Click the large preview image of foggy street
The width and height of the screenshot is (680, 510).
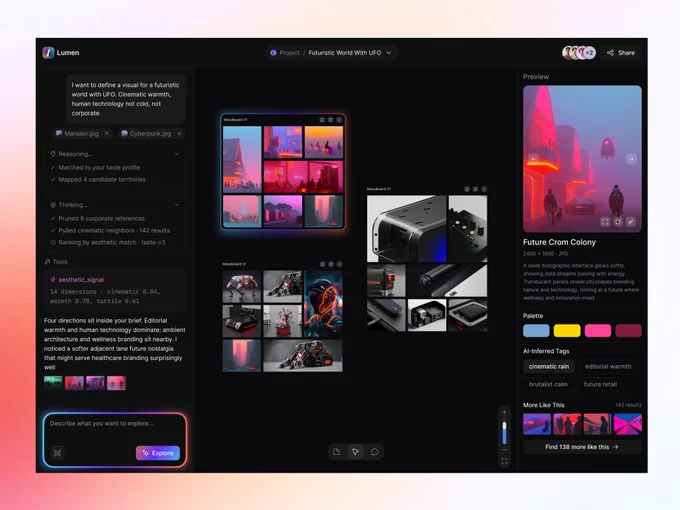[582, 159]
